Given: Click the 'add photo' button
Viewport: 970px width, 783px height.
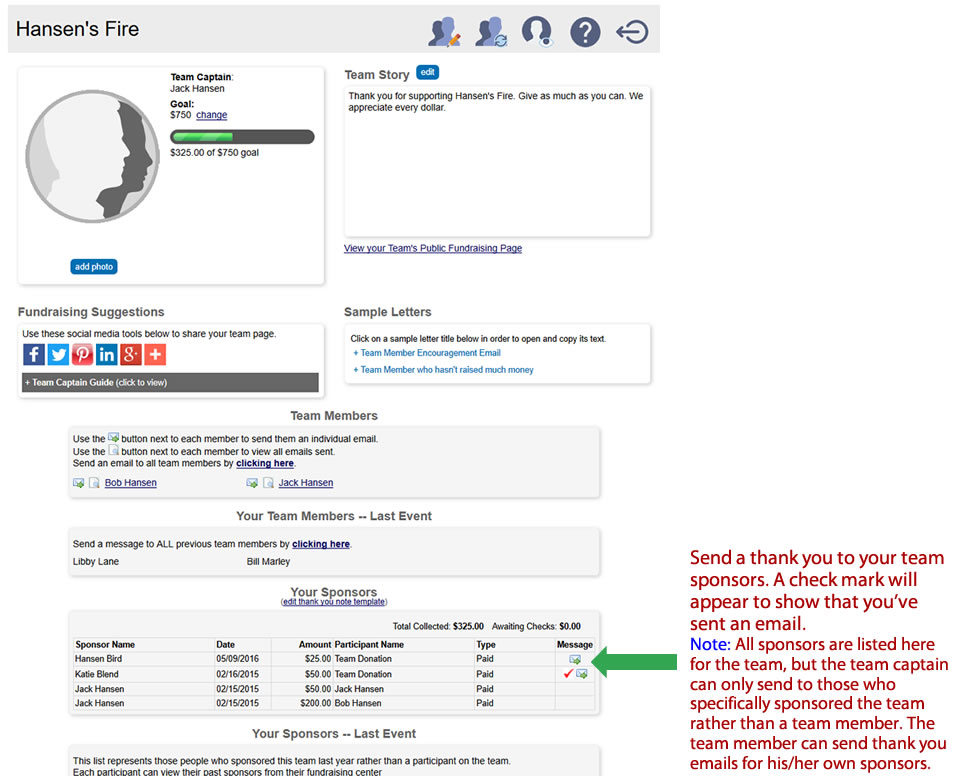Looking at the screenshot, I should click(94, 267).
